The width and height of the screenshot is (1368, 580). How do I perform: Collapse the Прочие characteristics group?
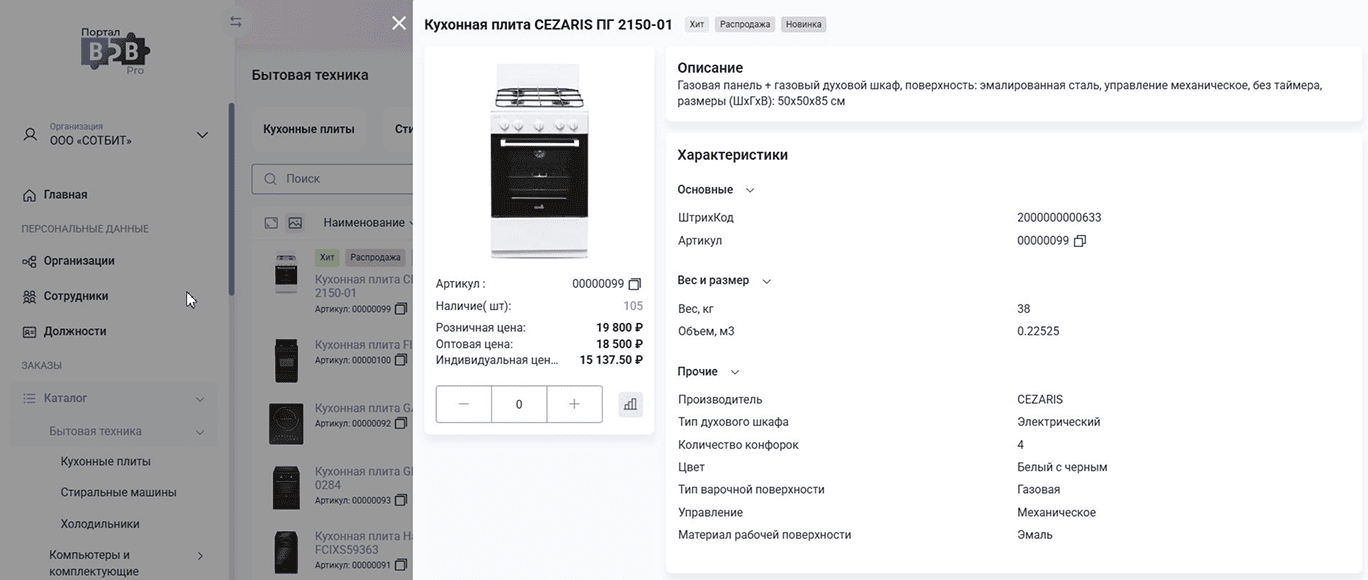tap(735, 372)
